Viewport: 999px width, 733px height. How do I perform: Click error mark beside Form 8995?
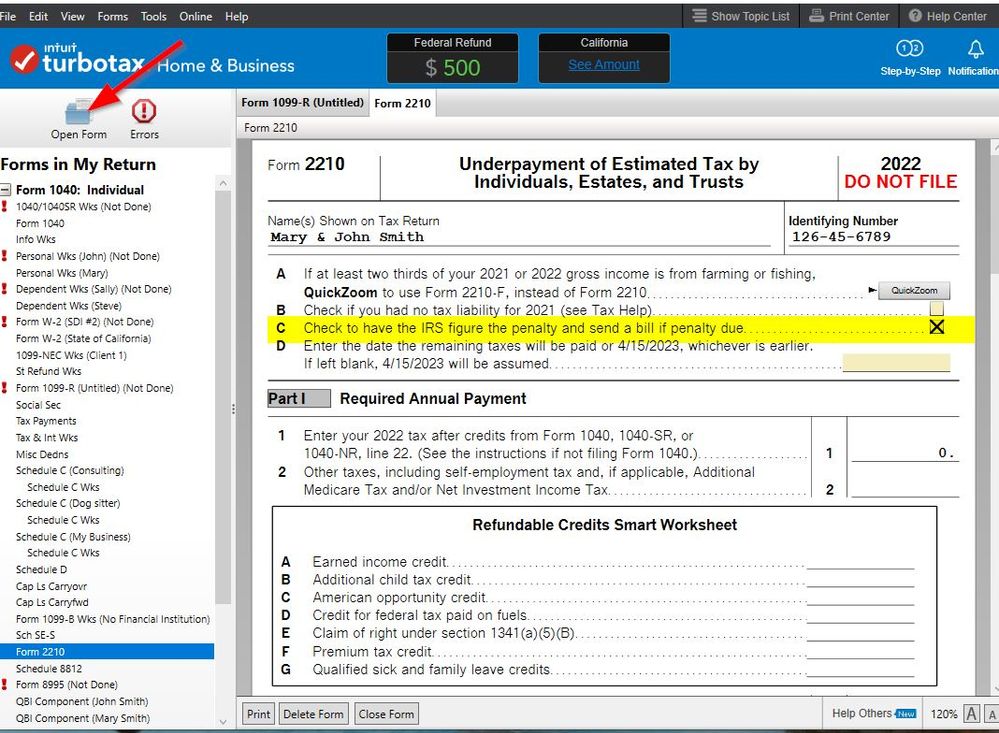pyautogui.click(x=4, y=684)
